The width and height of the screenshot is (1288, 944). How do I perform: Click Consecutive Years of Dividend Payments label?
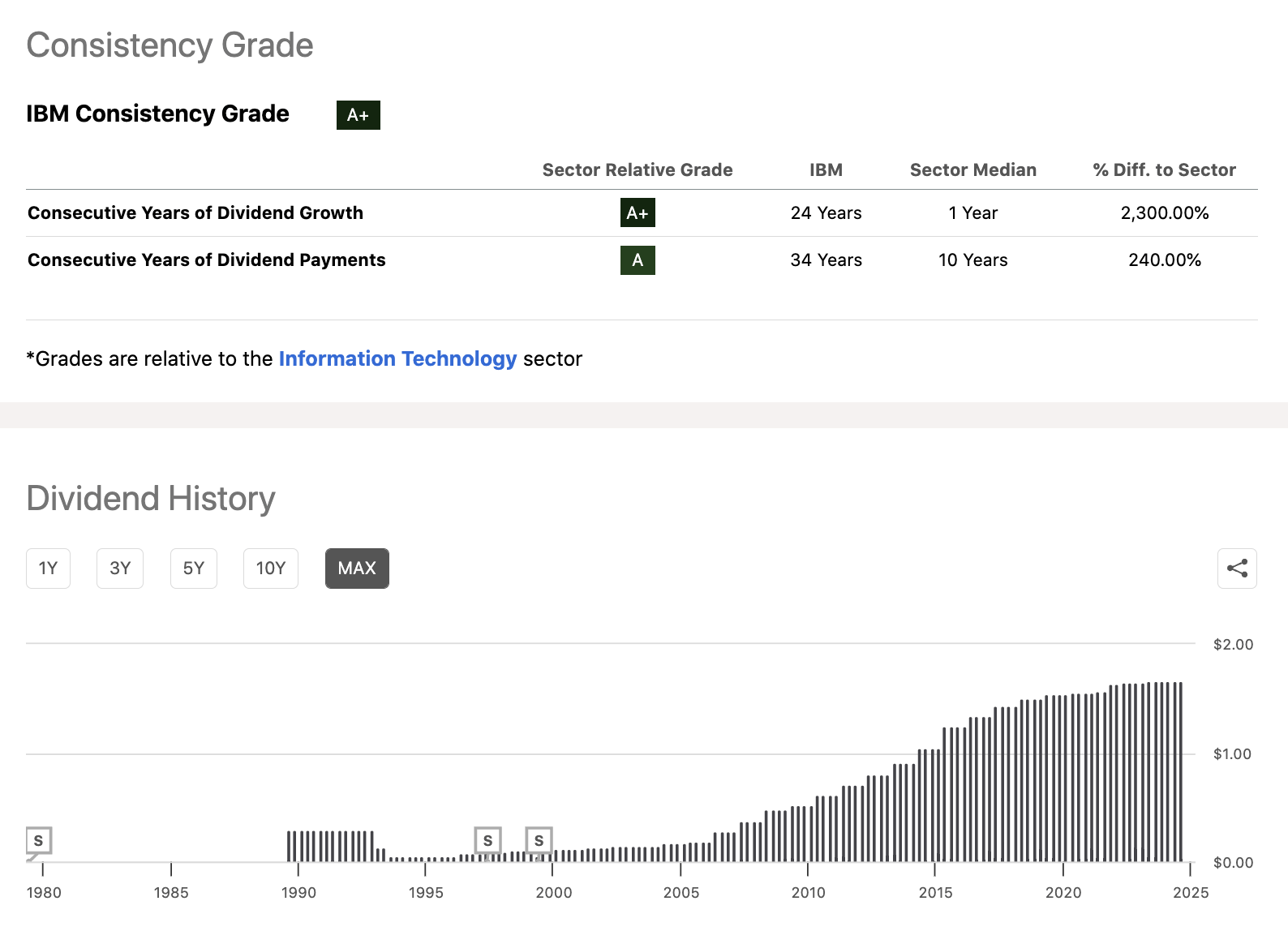pyautogui.click(x=207, y=260)
